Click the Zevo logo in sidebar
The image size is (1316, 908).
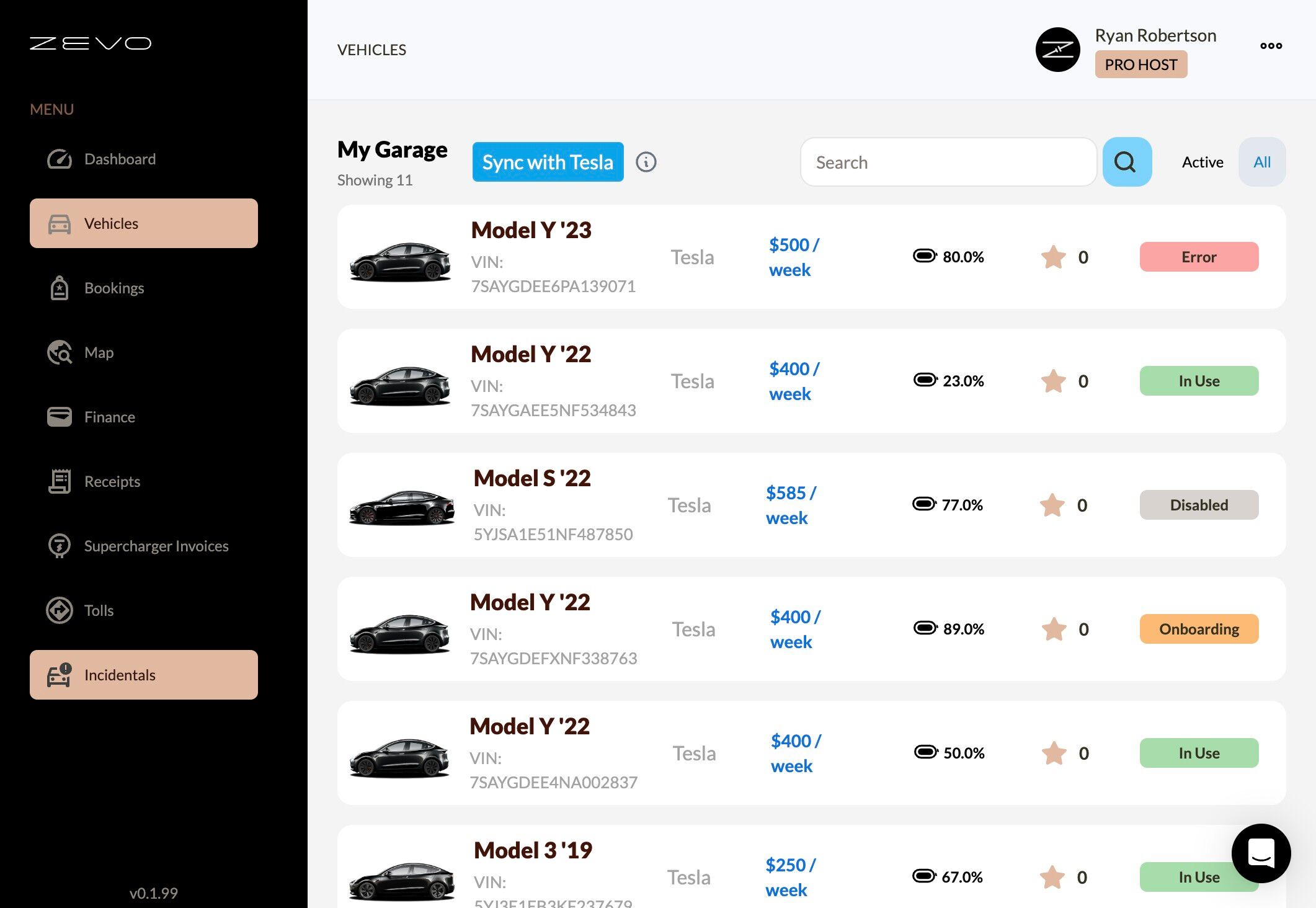(91, 43)
